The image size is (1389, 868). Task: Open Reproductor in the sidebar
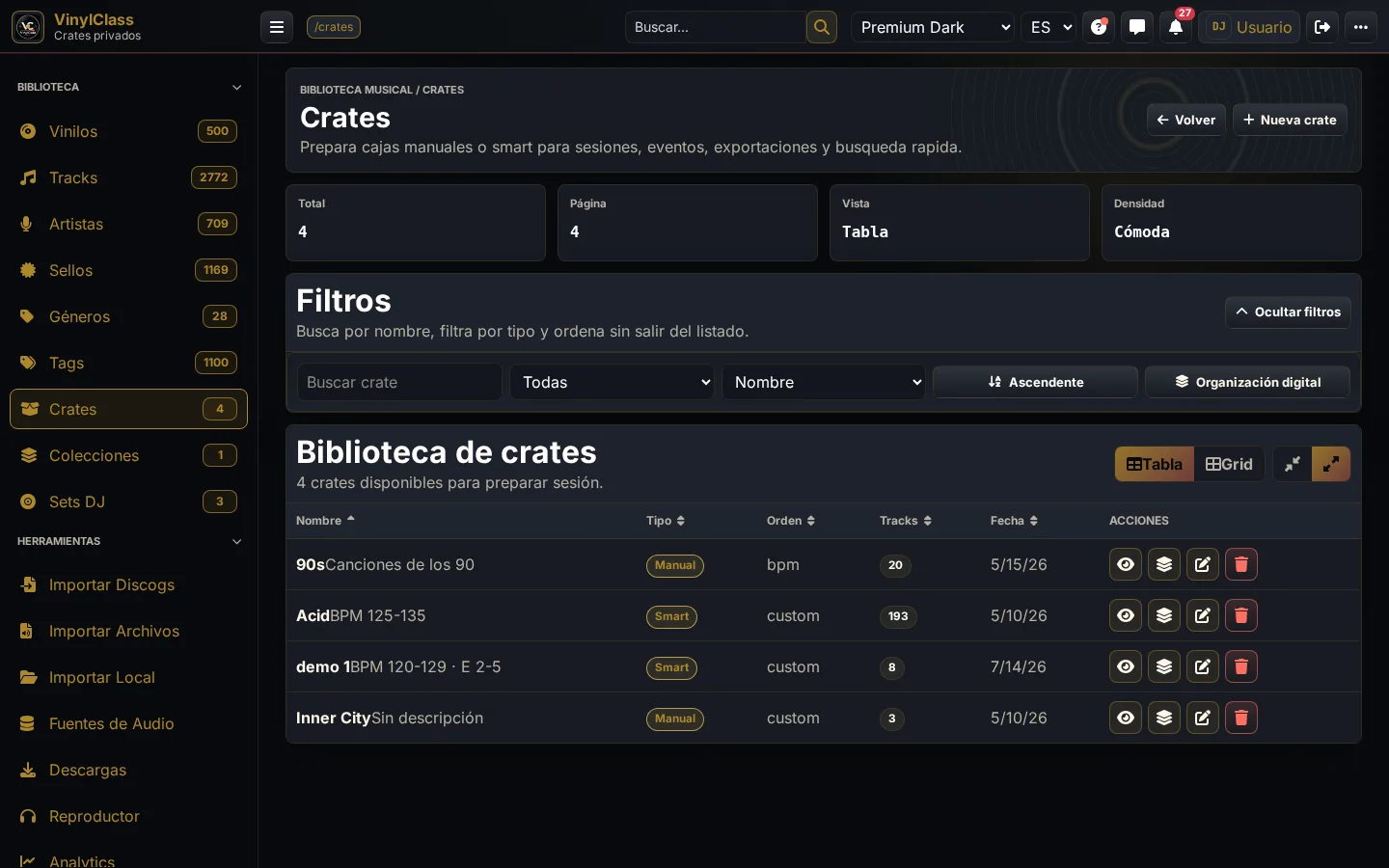pyautogui.click(x=128, y=816)
